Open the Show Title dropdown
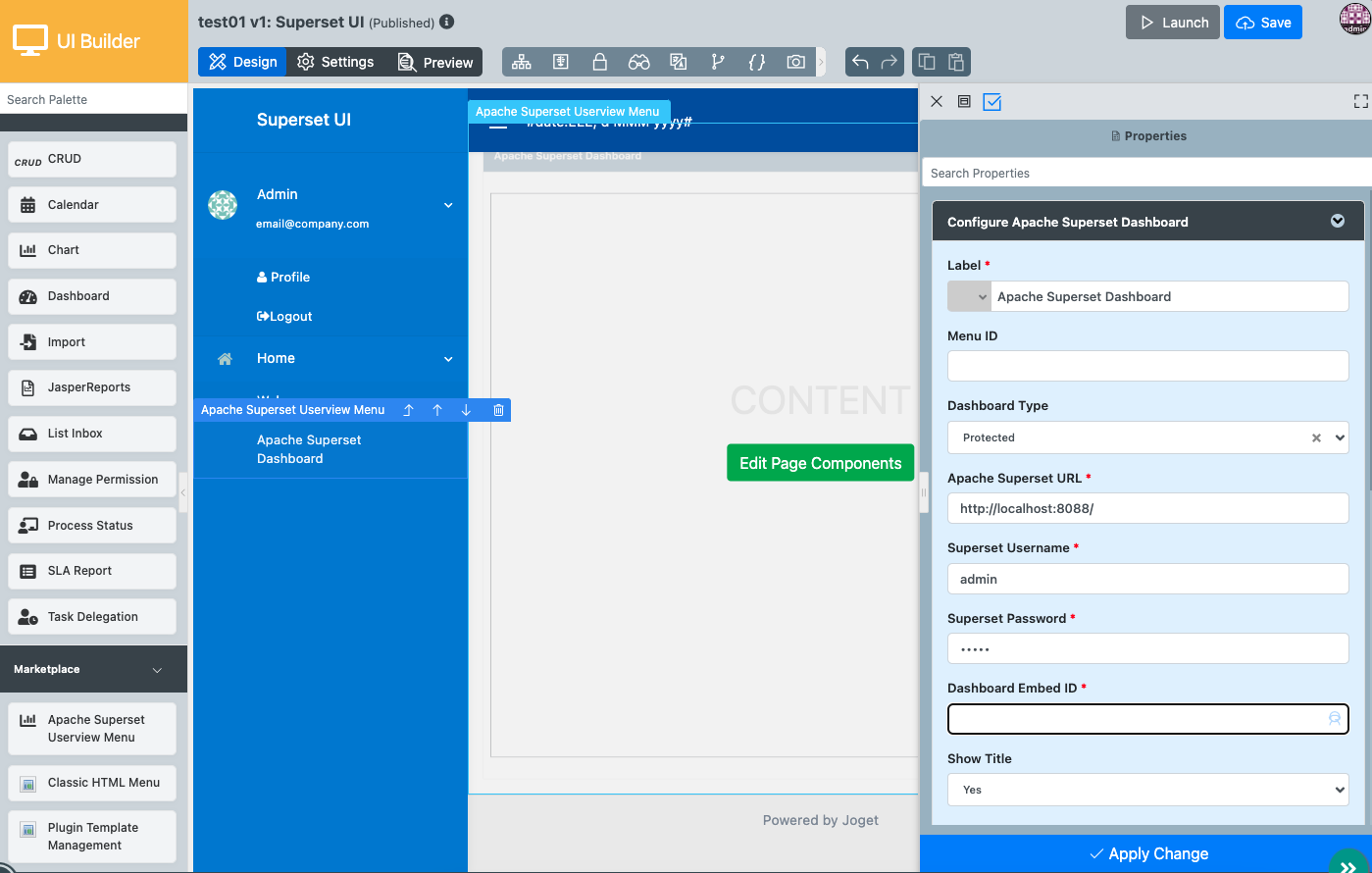 [x=1147, y=790]
